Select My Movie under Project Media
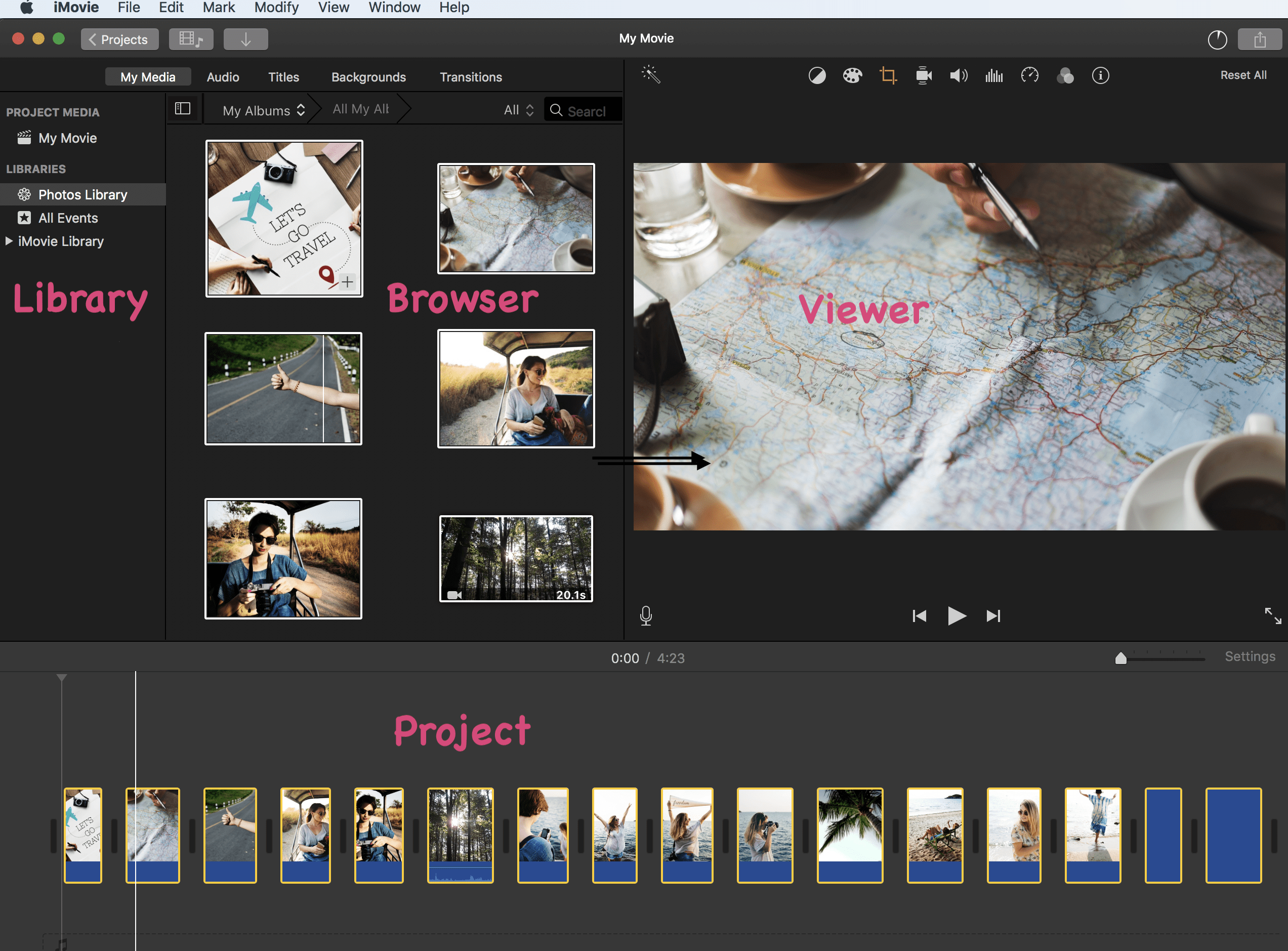The height and width of the screenshot is (951, 1288). pos(67,138)
